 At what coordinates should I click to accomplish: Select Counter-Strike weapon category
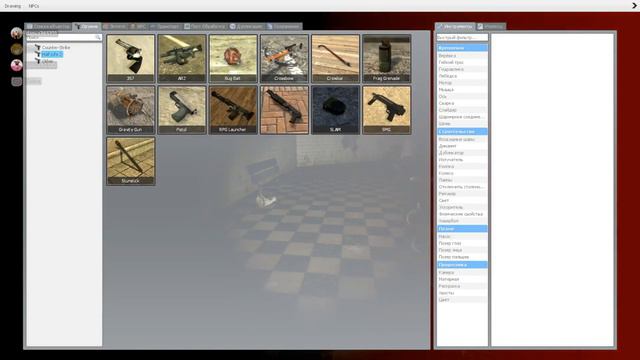coord(56,47)
